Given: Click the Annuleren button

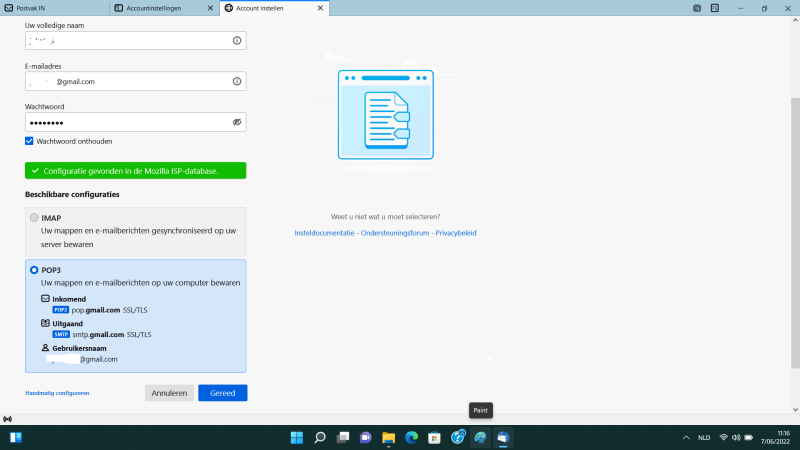Looking at the screenshot, I should [x=169, y=393].
